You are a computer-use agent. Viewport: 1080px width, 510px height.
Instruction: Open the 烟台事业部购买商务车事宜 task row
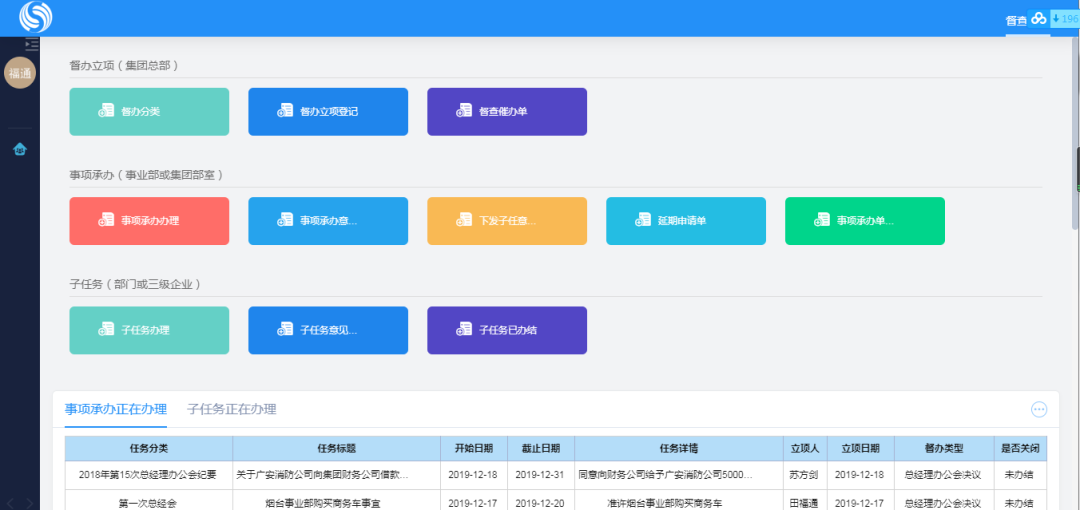pos(322,502)
